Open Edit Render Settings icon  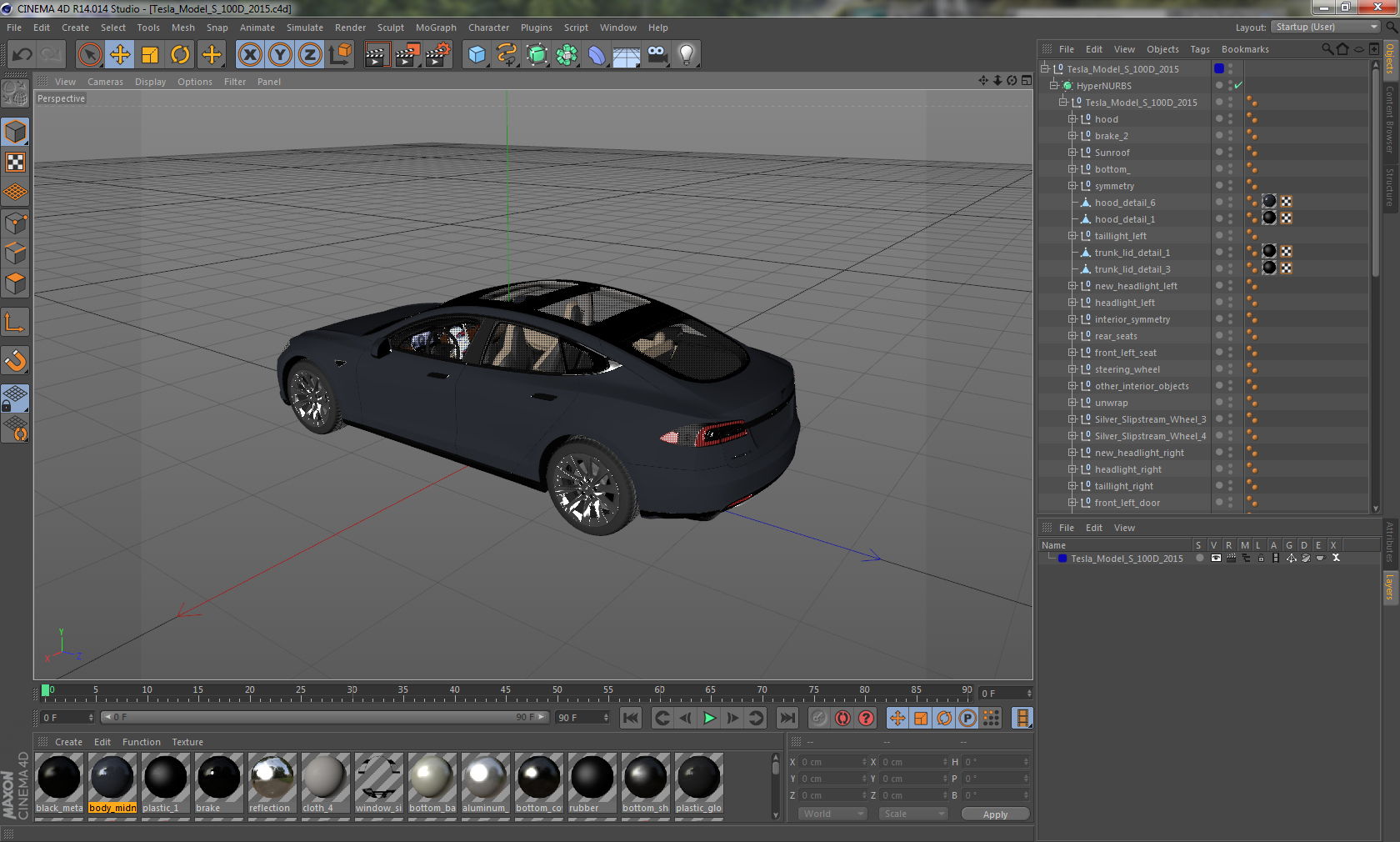437,55
